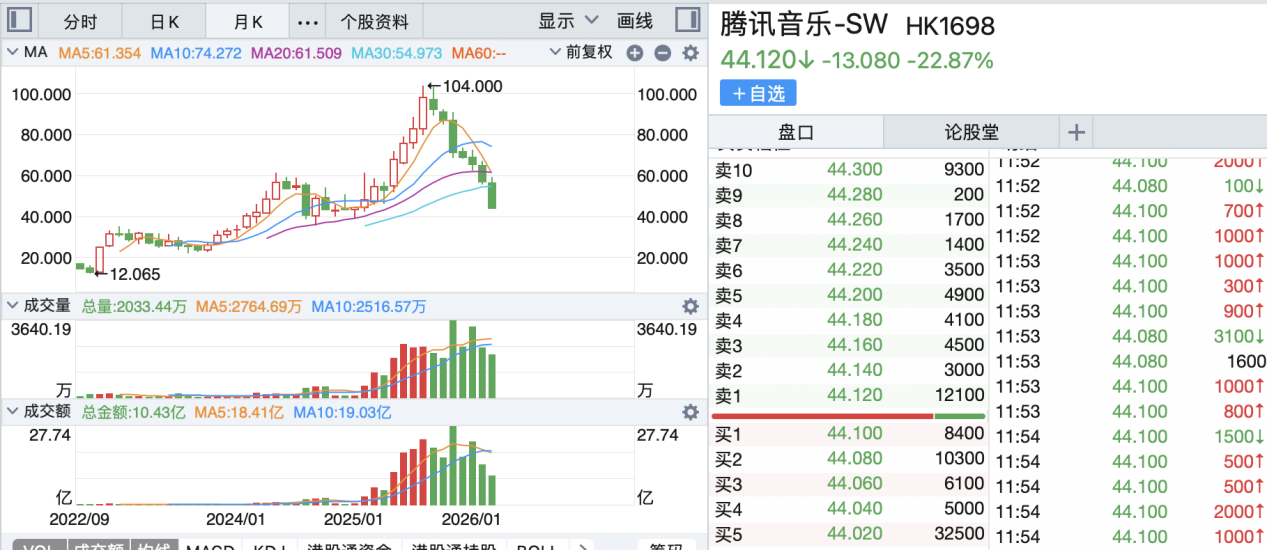Click the 11:54 trade of 1500 shares
Image resolution: width=1267 pixels, height=550 pixels.
[1131, 436]
